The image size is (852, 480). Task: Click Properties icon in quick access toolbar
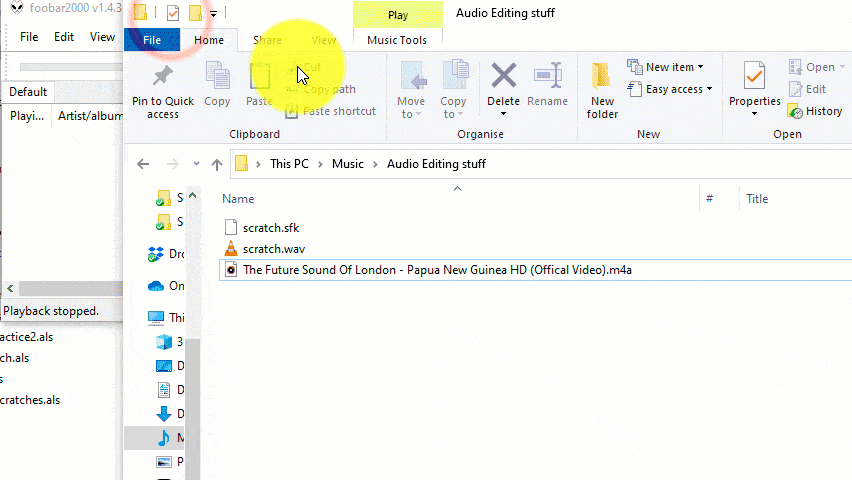click(x=173, y=13)
